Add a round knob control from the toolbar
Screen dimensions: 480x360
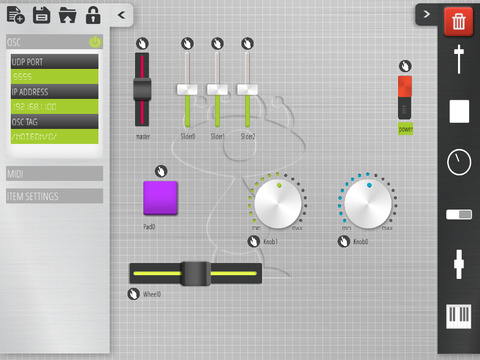(459, 162)
